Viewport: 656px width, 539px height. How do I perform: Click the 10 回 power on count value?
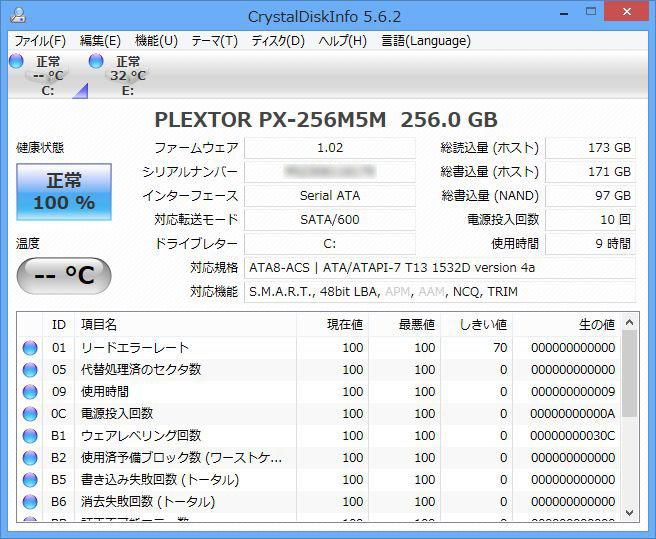click(590, 220)
